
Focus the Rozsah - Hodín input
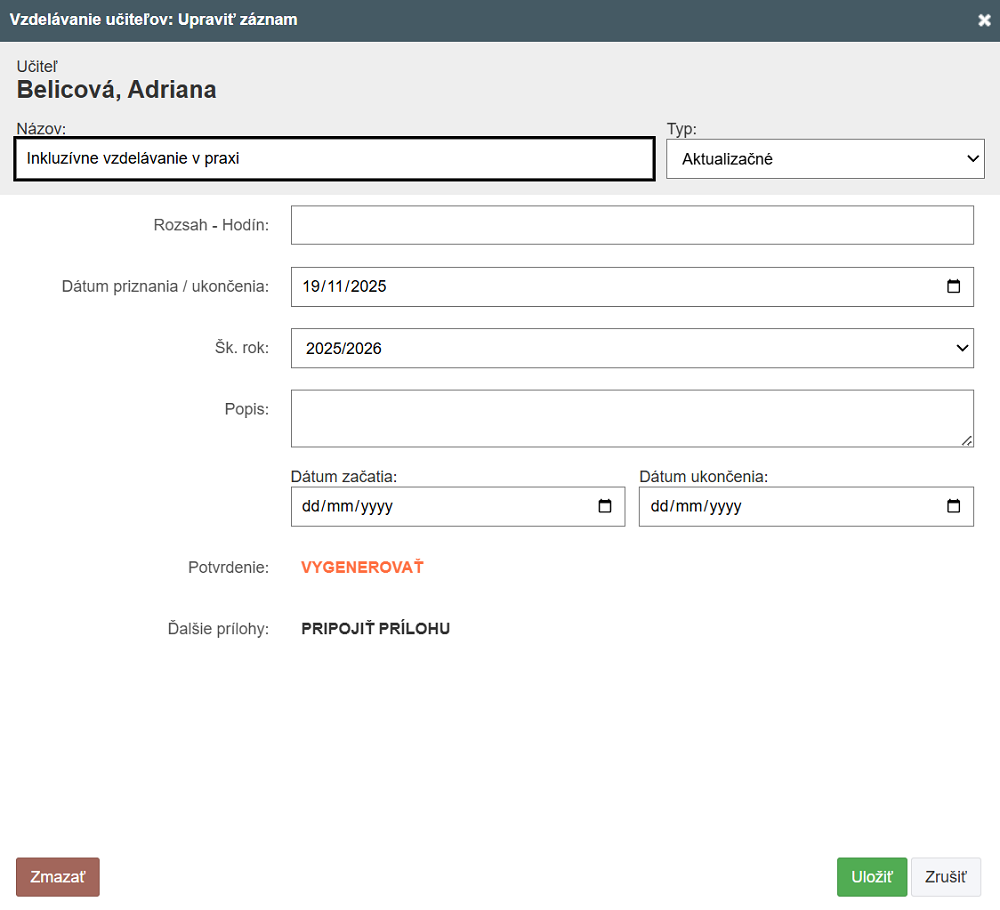click(632, 225)
